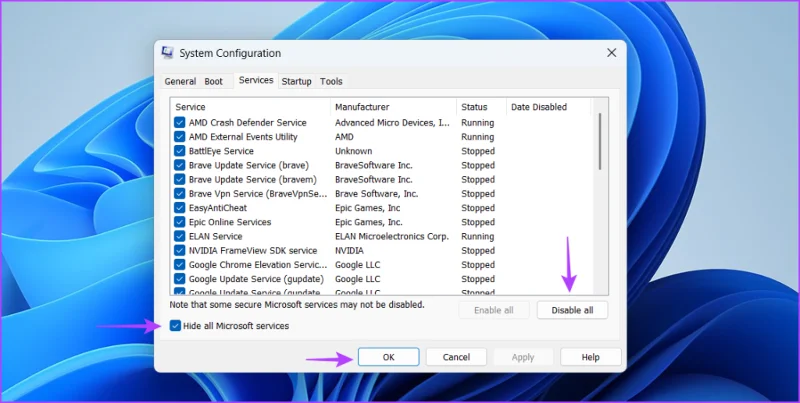
Task: Toggle Hide all Microsoft services checkbox
Action: point(176,325)
